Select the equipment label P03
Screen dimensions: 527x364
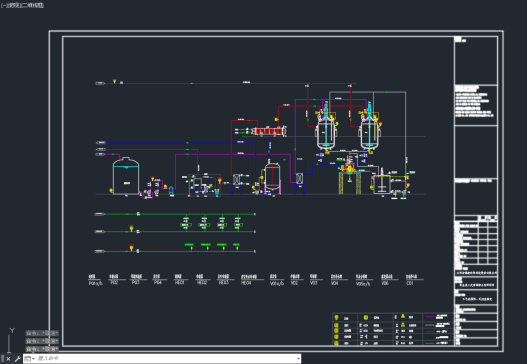coord(135,283)
